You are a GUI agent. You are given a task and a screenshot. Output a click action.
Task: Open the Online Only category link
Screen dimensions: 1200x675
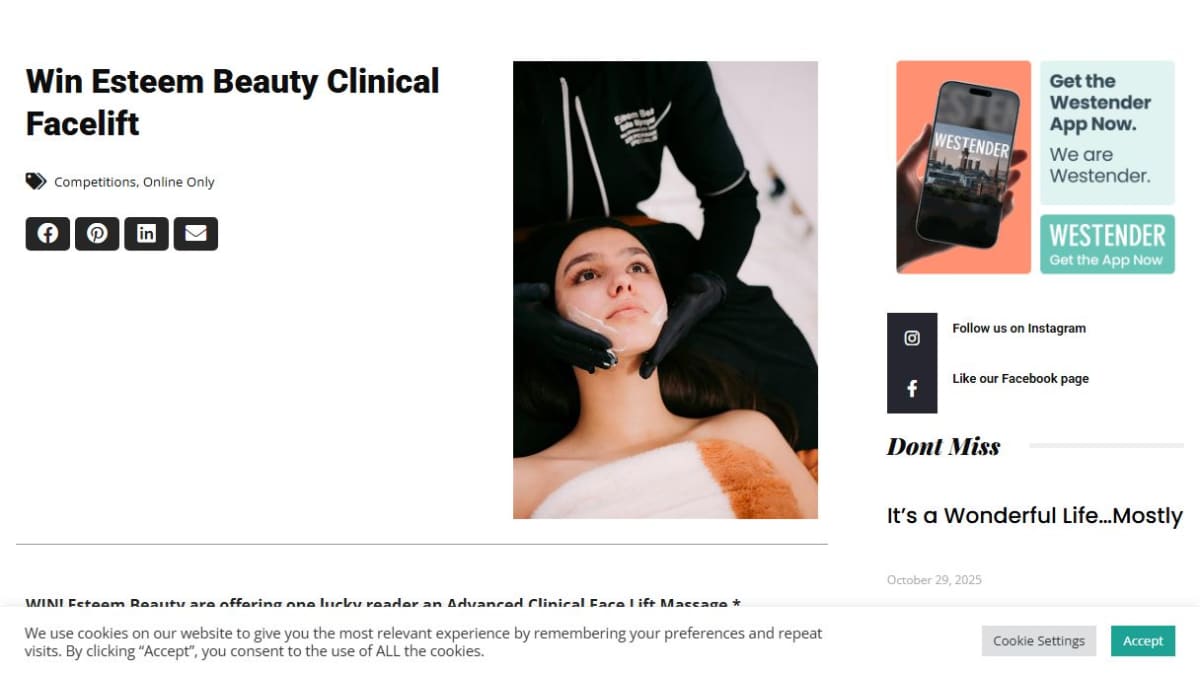point(179,182)
